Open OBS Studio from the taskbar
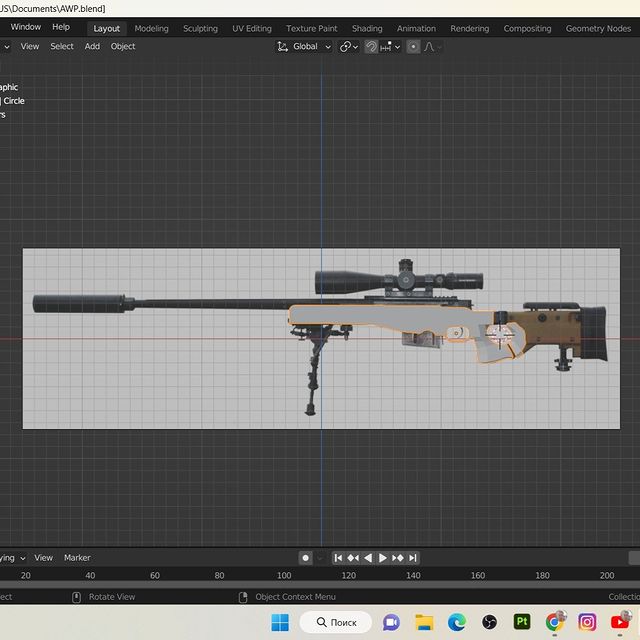Viewport: 640px width, 640px height. [489, 622]
